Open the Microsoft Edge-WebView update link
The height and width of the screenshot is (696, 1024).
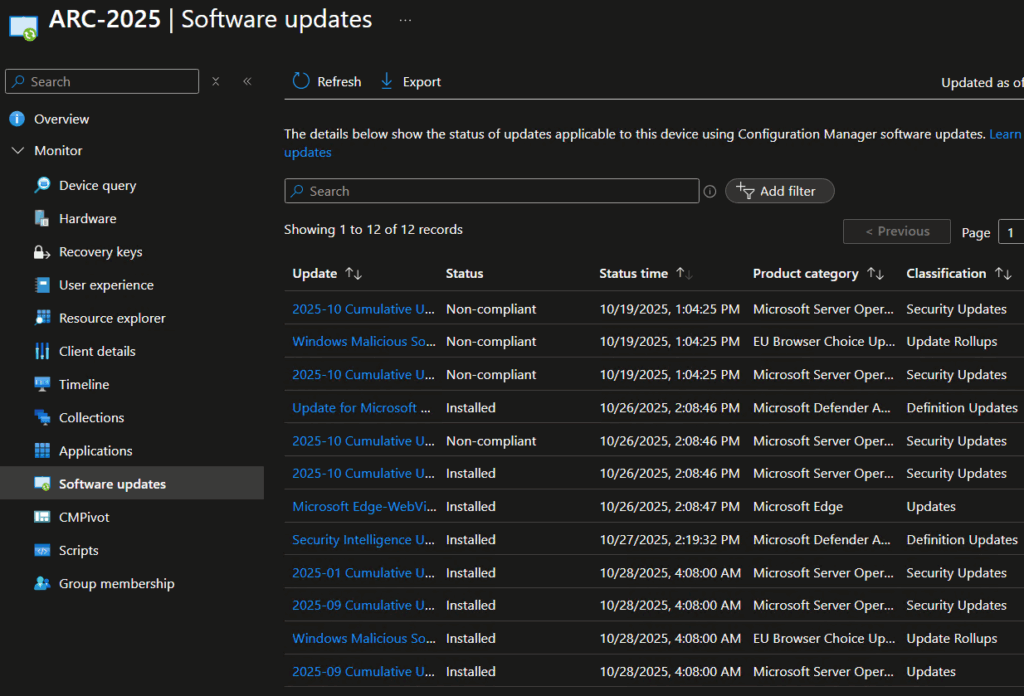(x=363, y=506)
